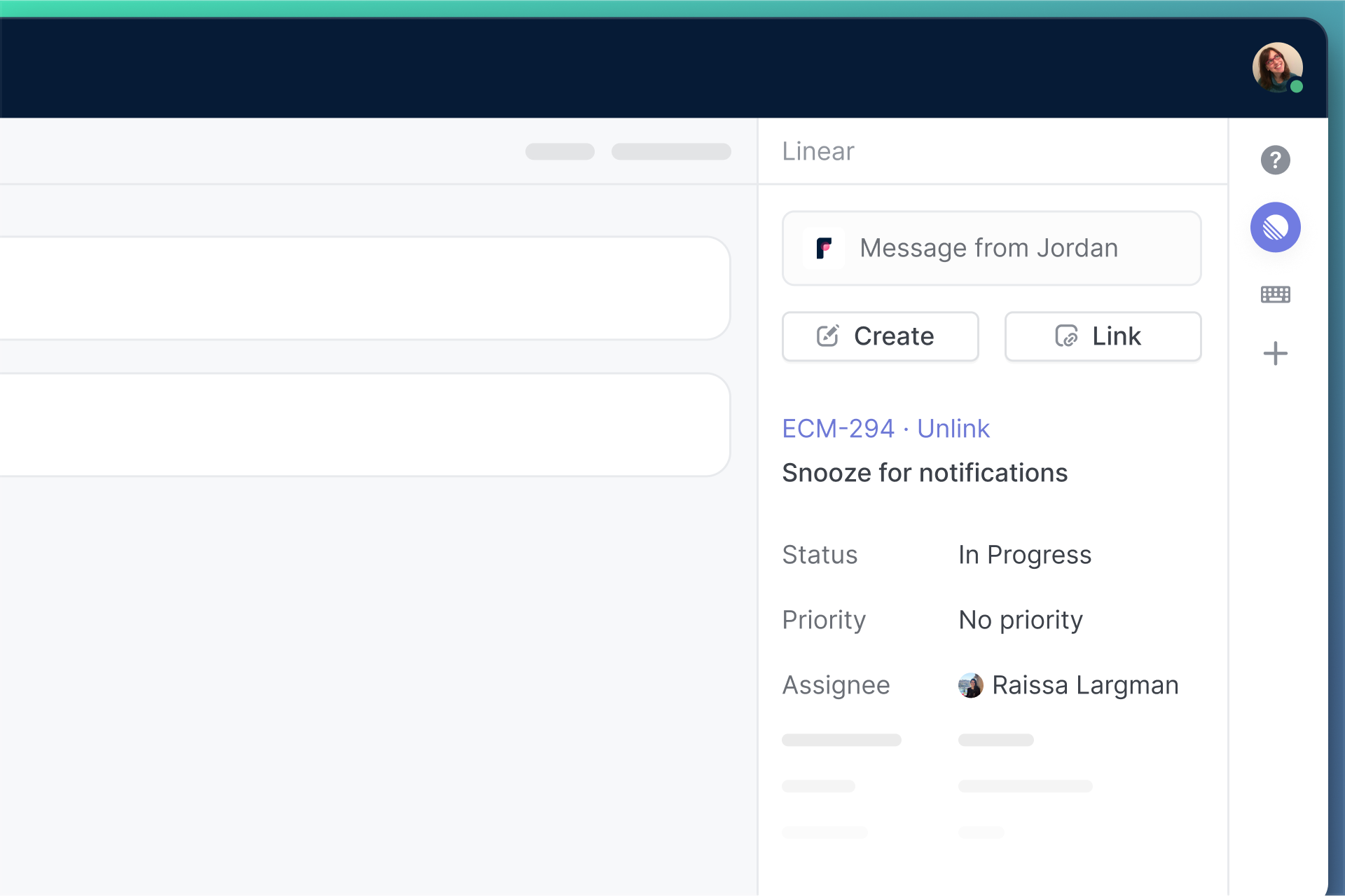This screenshot has height=896, width=1345.
Task: Click the chain icon in Link button
Action: pos(1066,336)
